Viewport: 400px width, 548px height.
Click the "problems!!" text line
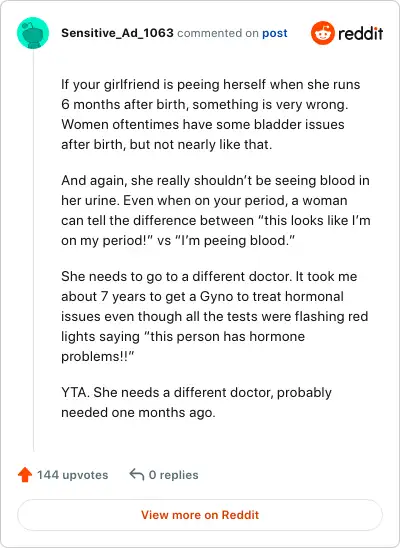click(97, 356)
